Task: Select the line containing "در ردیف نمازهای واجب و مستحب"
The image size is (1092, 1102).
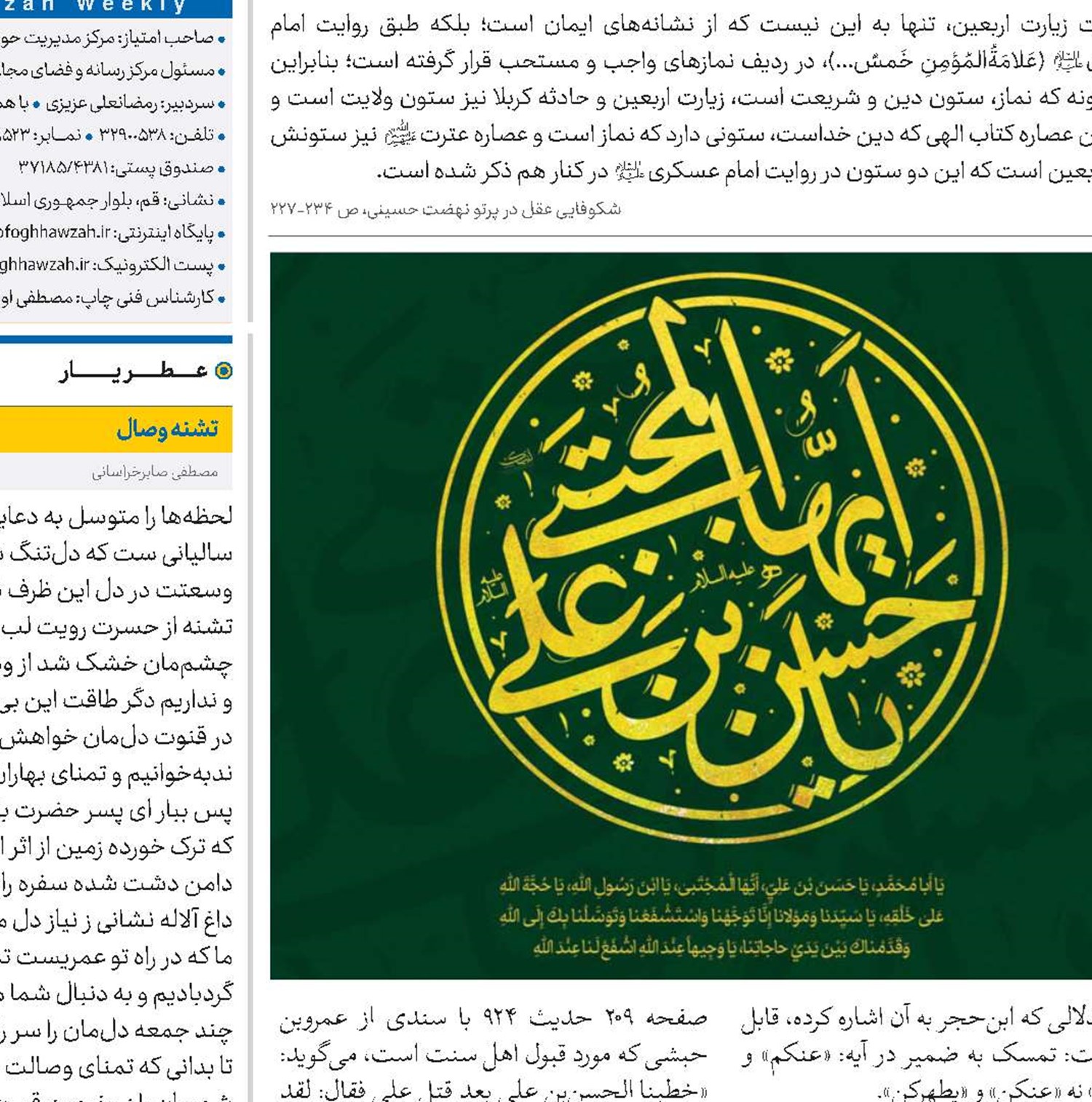Action: click(x=681, y=63)
